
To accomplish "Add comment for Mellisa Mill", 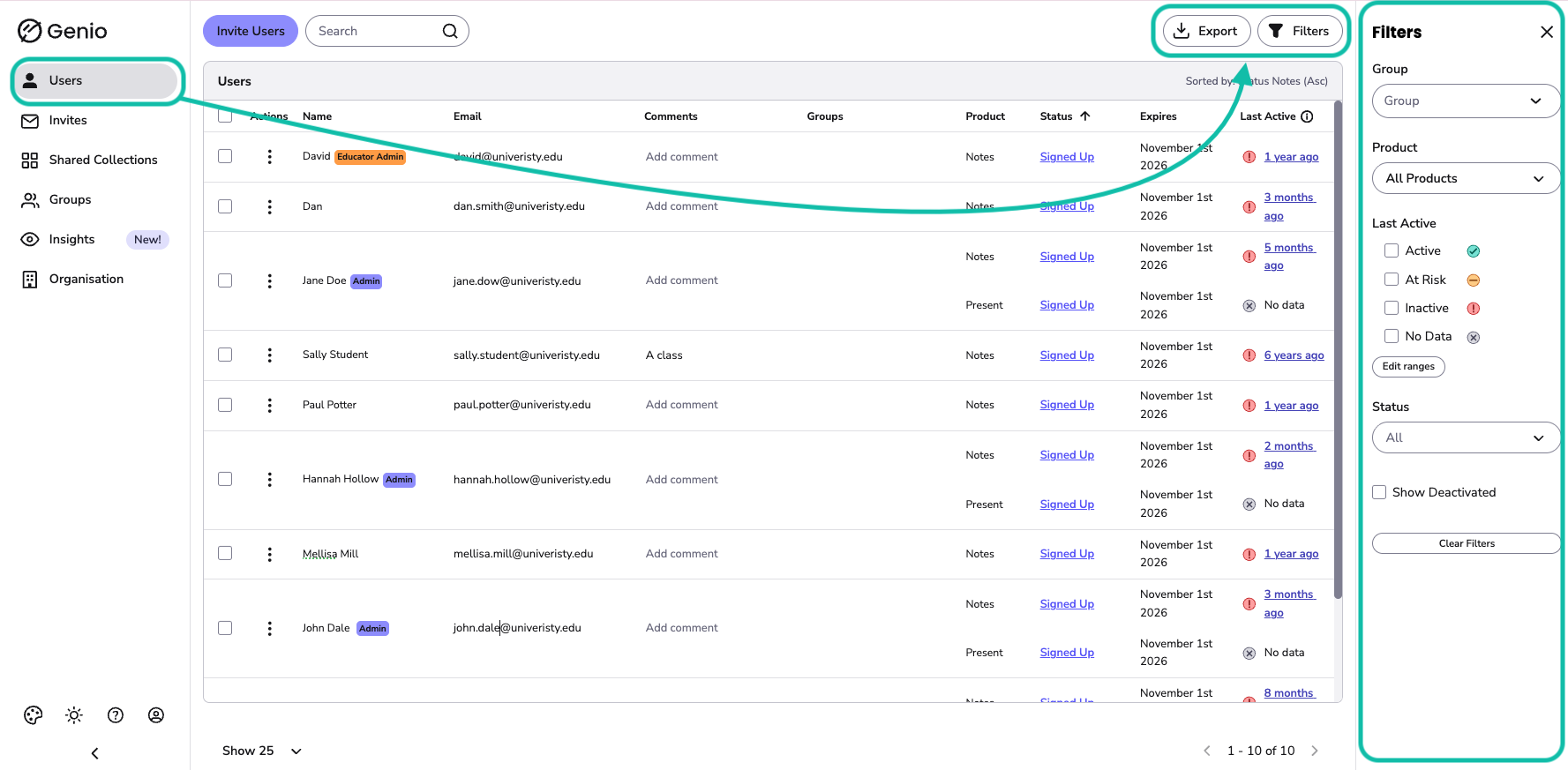I will [682, 554].
